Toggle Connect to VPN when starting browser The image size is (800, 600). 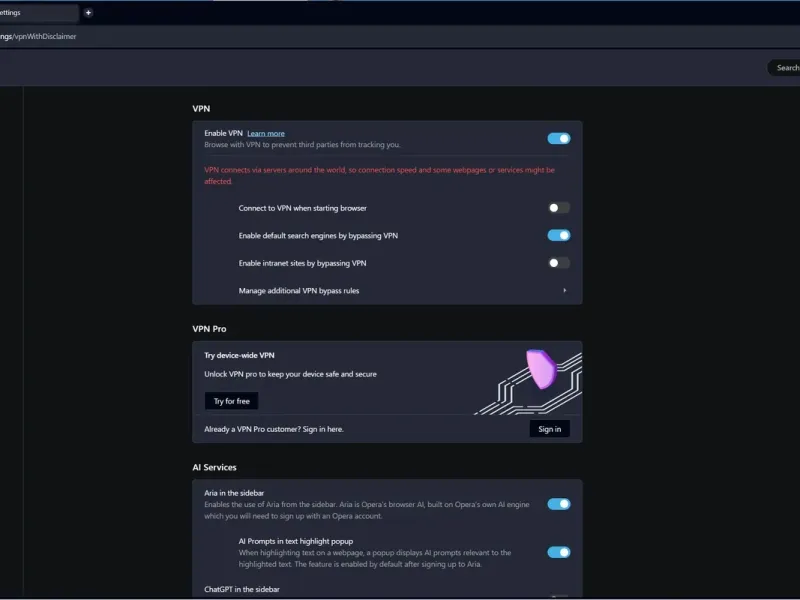click(559, 208)
